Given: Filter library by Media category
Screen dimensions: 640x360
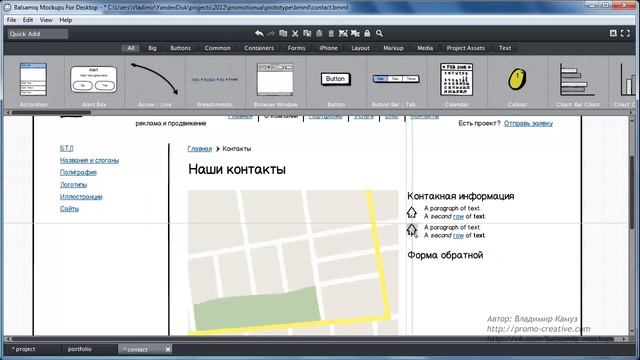Looking at the screenshot, I should pyautogui.click(x=425, y=48).
